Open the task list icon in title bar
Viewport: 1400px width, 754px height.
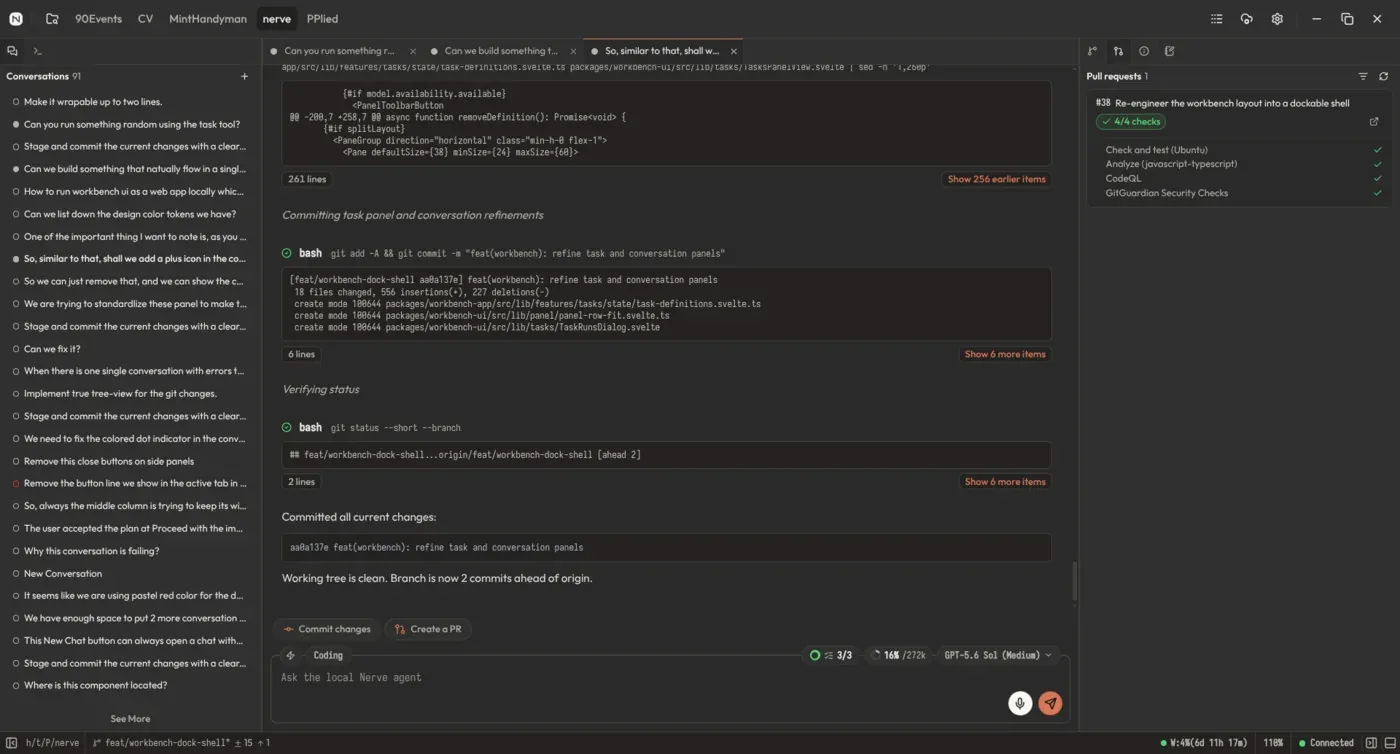click(x=1216, y=19)
